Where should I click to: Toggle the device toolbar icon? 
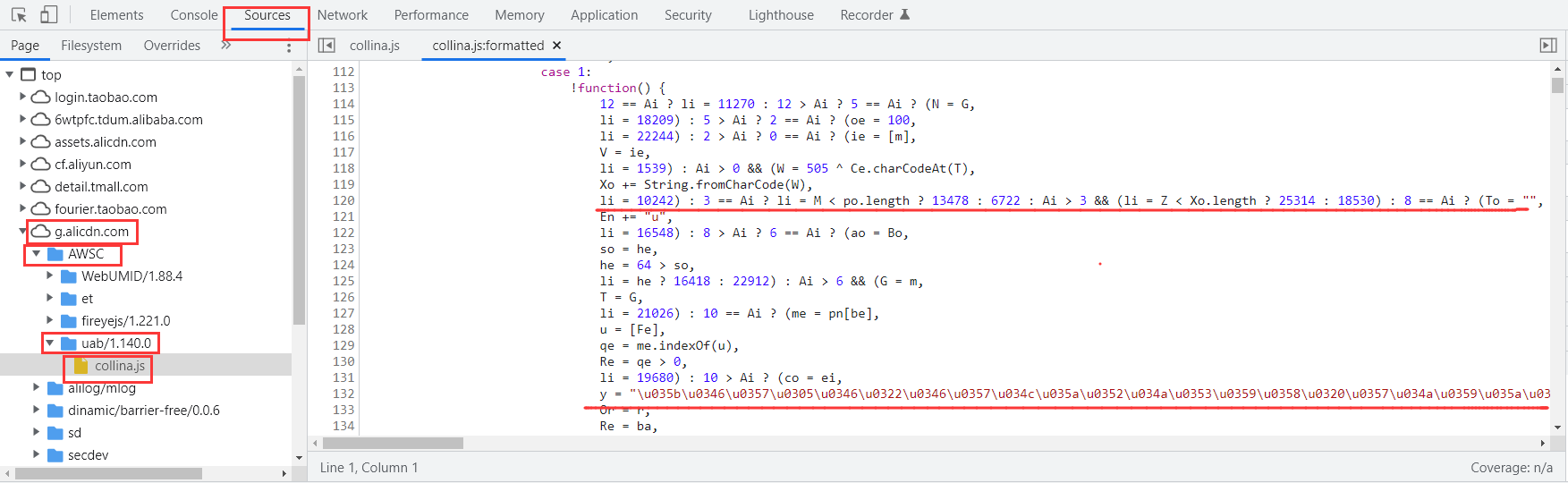point(49,15)
